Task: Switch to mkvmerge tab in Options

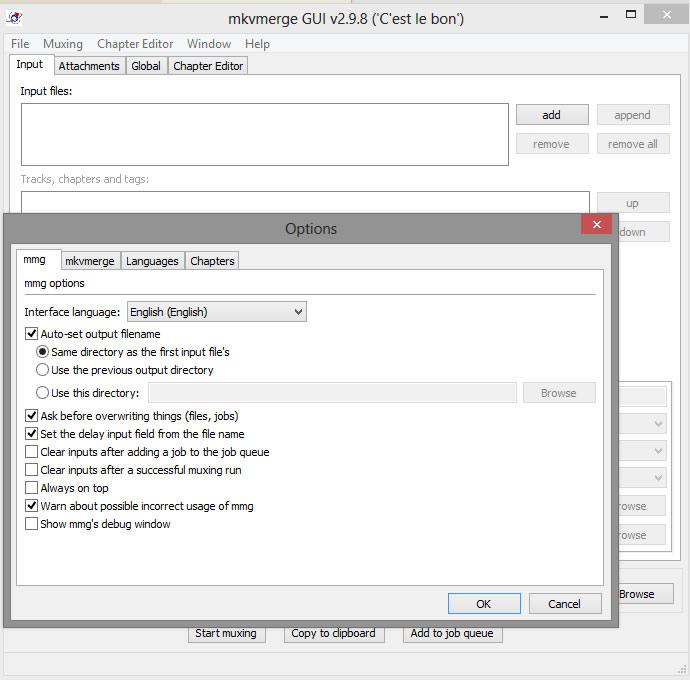Action: pyautogui.click(x=90, y=261)
